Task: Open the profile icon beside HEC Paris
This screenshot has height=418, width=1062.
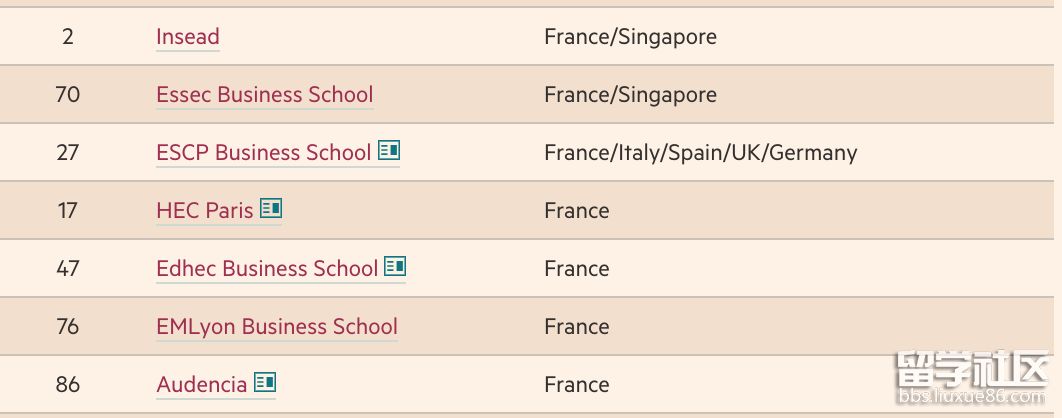Action: (271, 208)
